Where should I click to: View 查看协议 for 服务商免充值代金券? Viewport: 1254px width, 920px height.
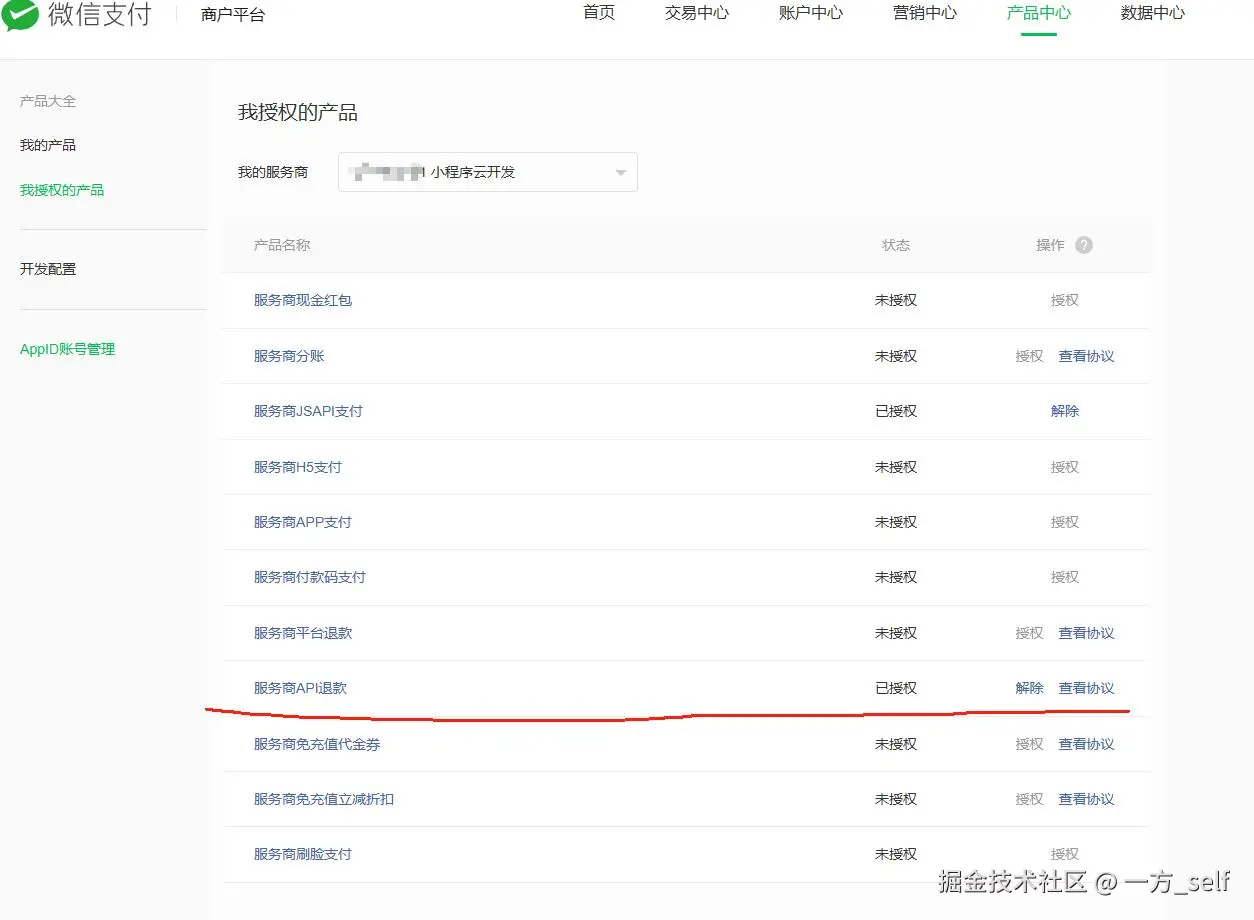[x=1087, y=744]
